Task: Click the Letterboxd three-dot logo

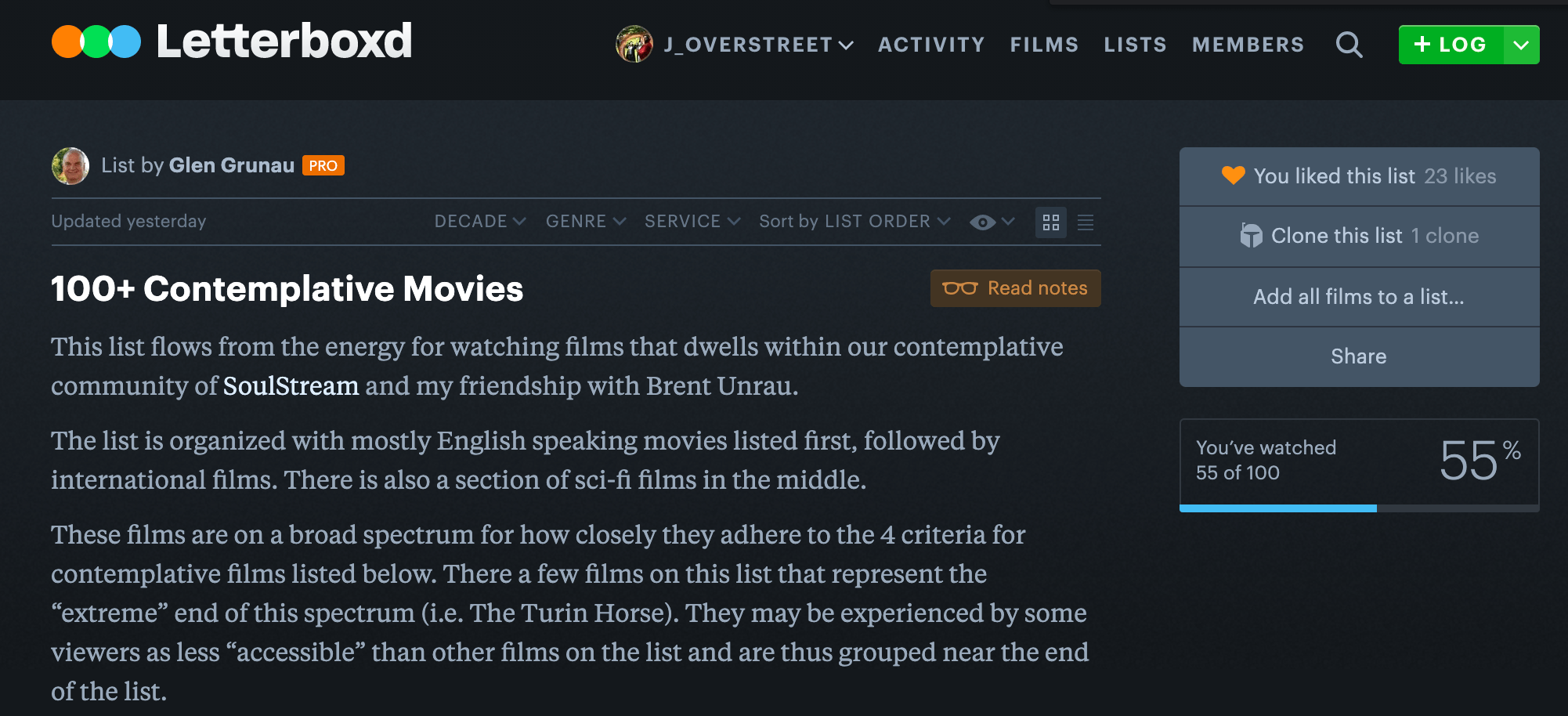Action: (96, 42)
